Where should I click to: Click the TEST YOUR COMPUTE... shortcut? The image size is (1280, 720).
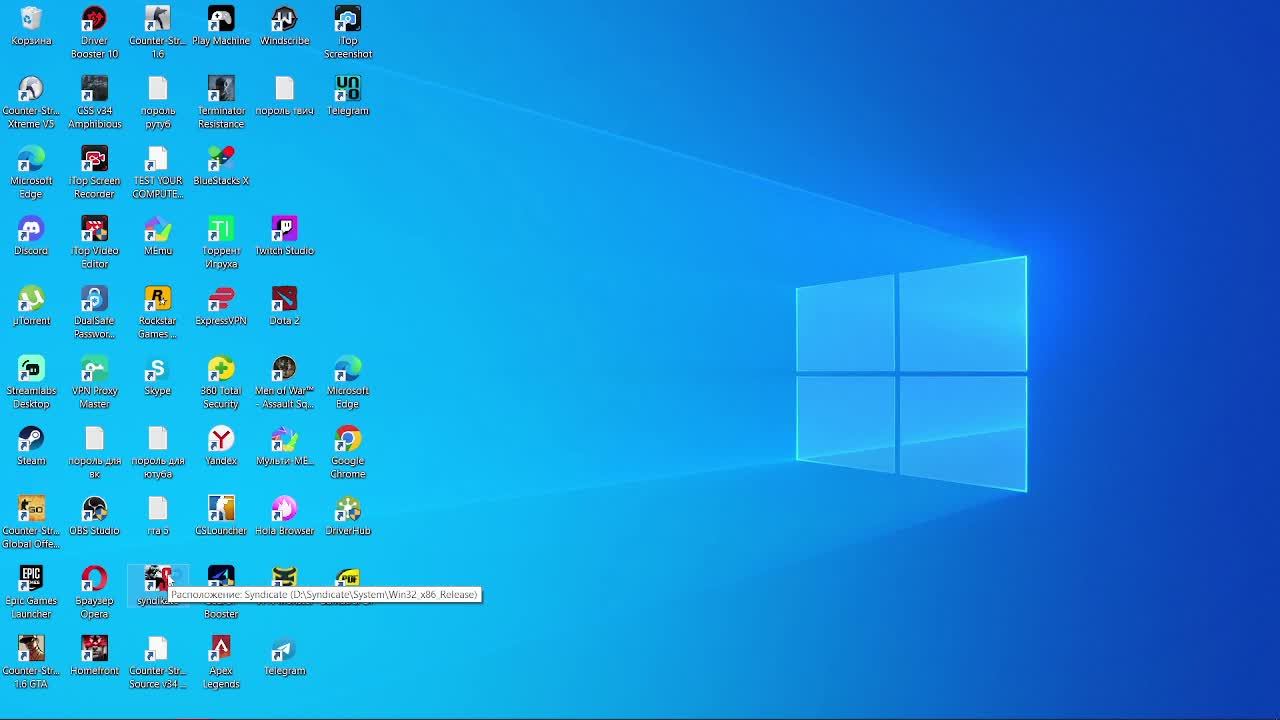tap(157, 172)
